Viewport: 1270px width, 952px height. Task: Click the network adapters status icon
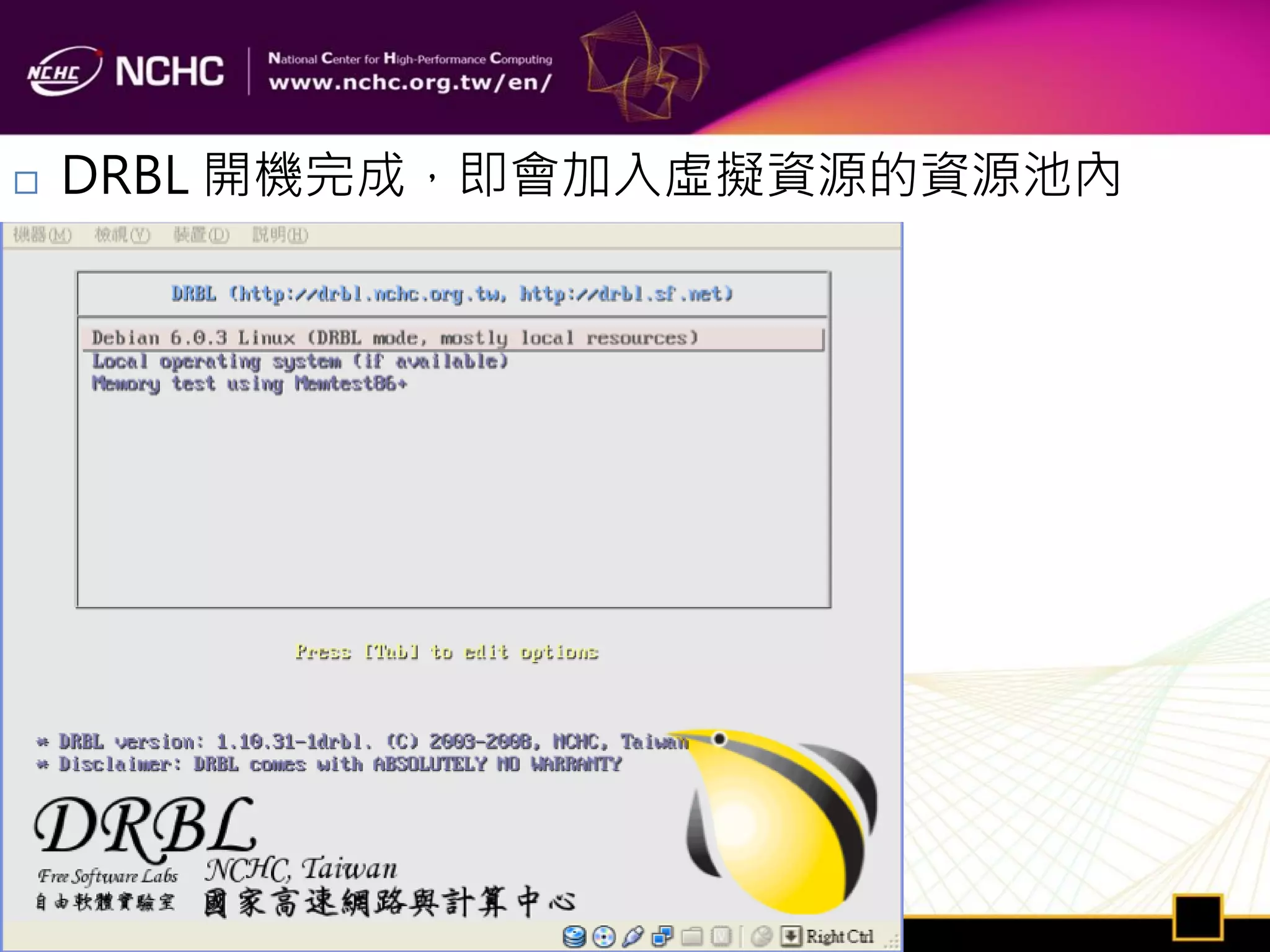click(662, 936)
